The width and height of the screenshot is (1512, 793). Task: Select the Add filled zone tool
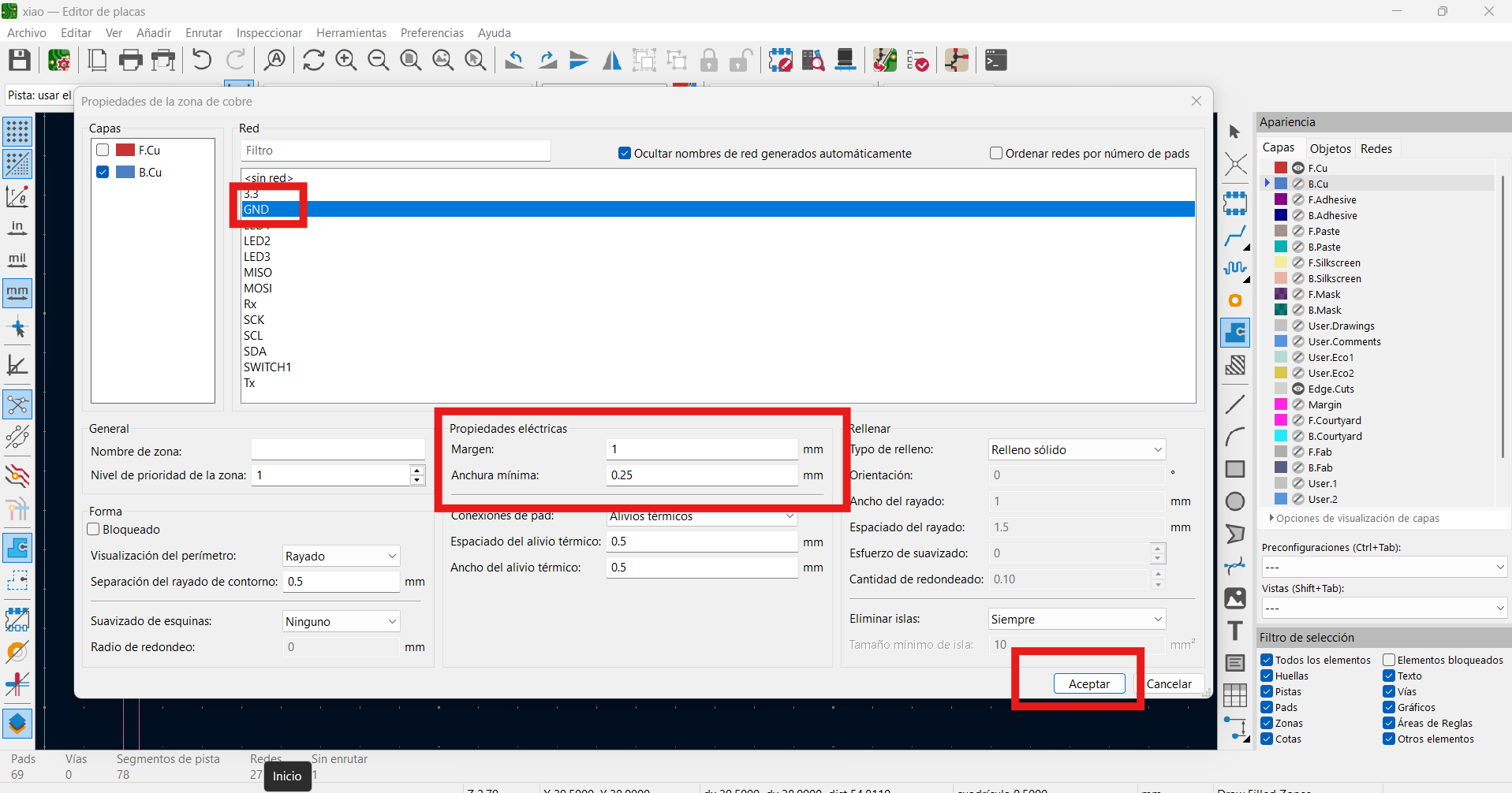click(x=1235, y=333)
